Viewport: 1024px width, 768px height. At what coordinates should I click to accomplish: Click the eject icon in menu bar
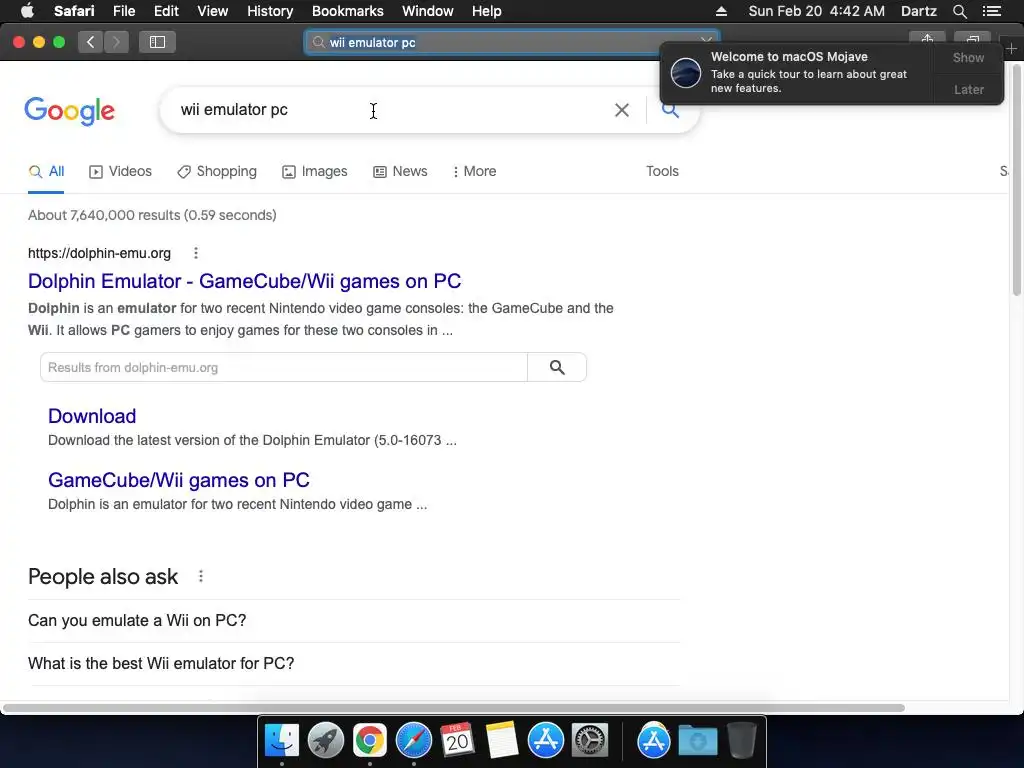coord(721,11)
